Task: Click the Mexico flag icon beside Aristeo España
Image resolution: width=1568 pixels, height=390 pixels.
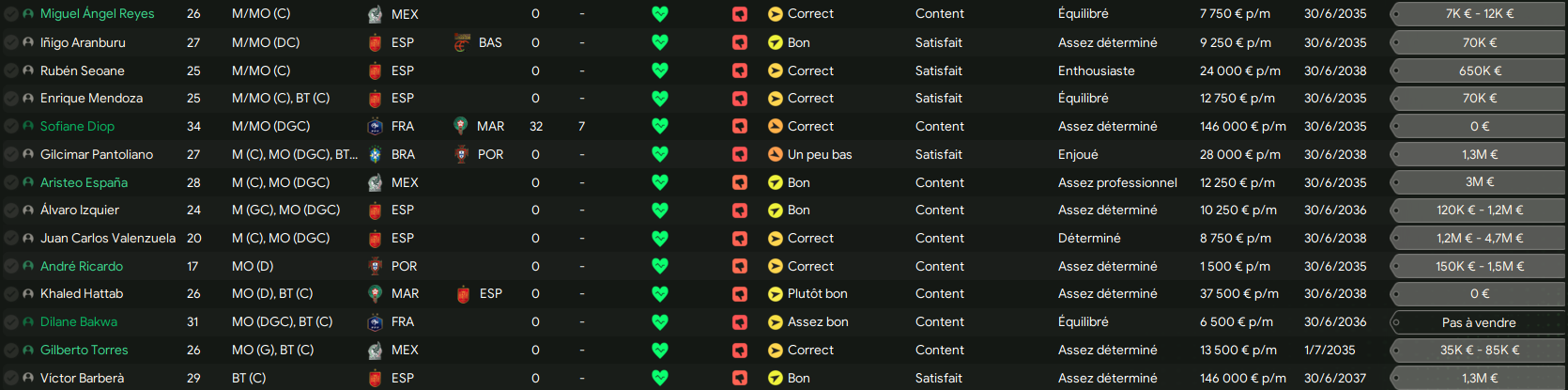Action: 375,182
